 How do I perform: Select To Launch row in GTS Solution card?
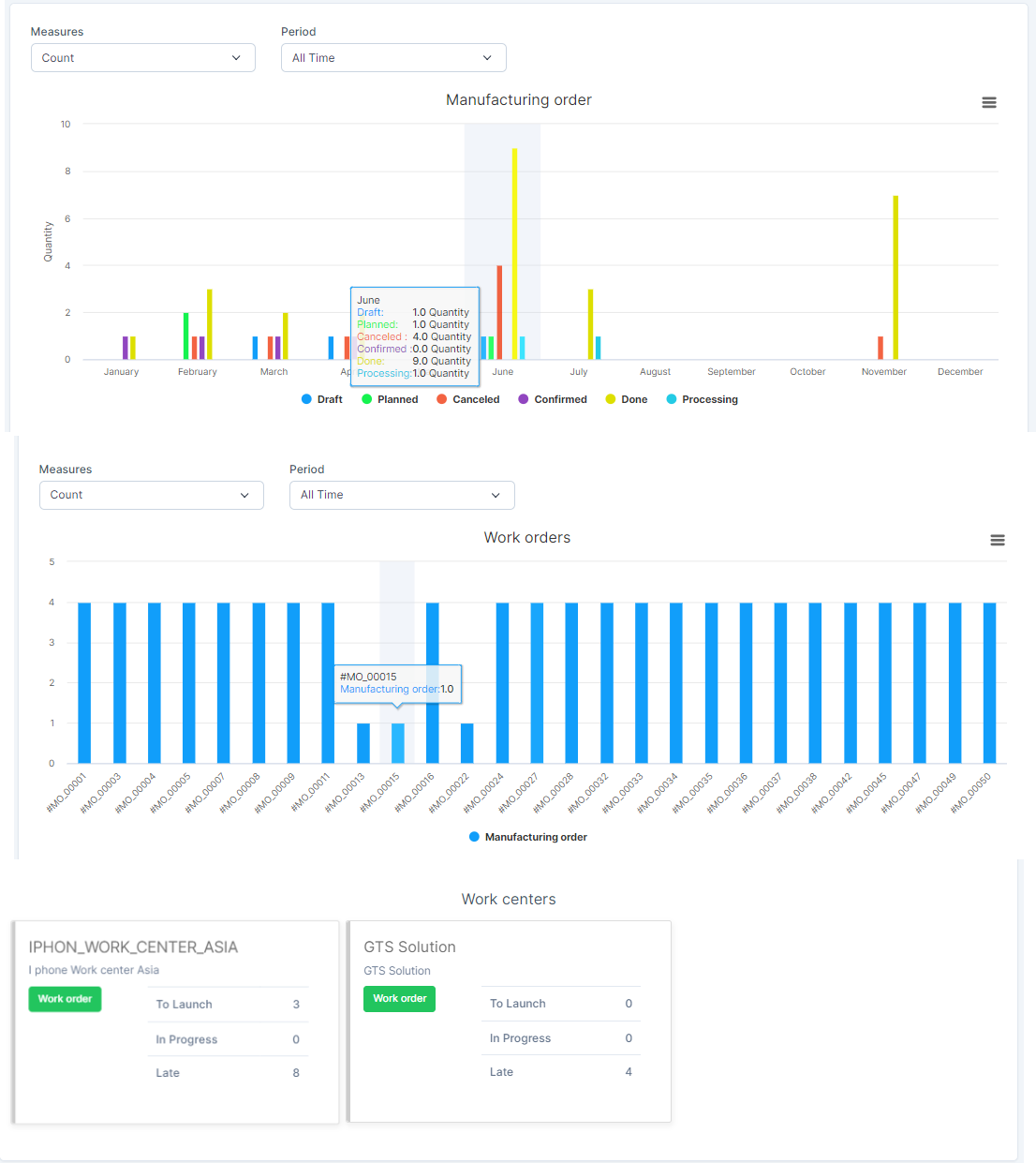[560, 1004]
